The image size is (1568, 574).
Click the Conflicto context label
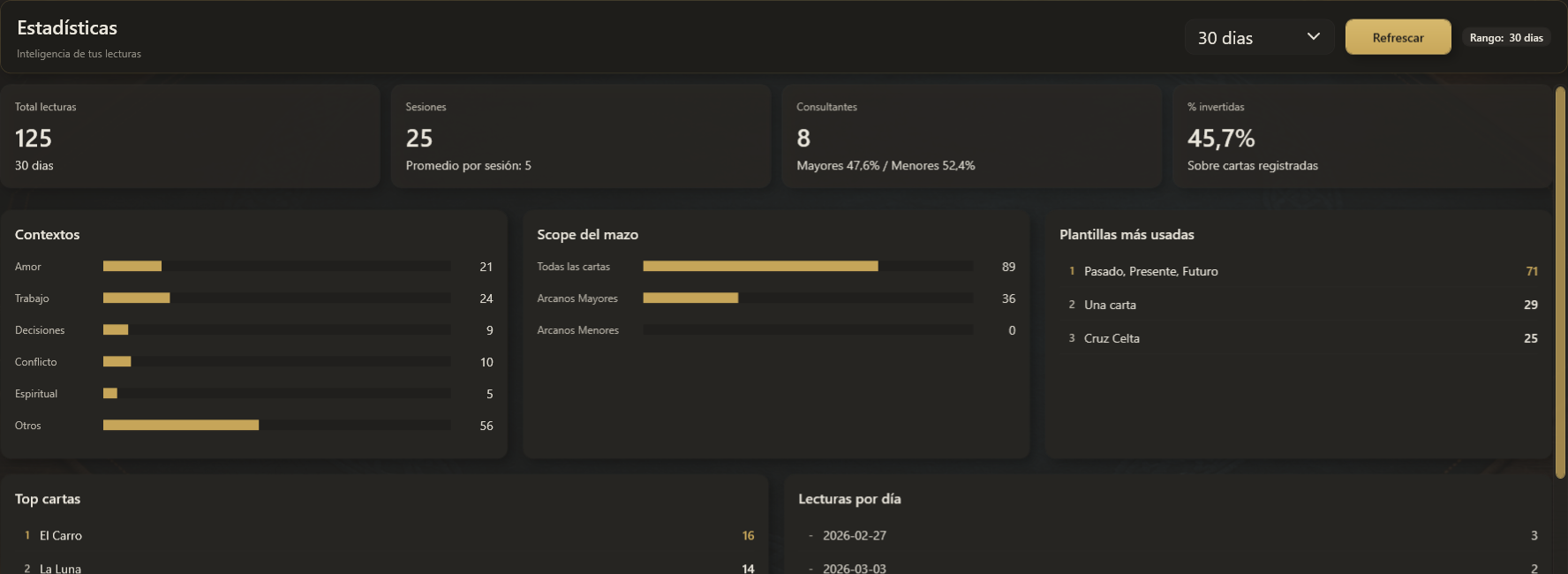36,362
